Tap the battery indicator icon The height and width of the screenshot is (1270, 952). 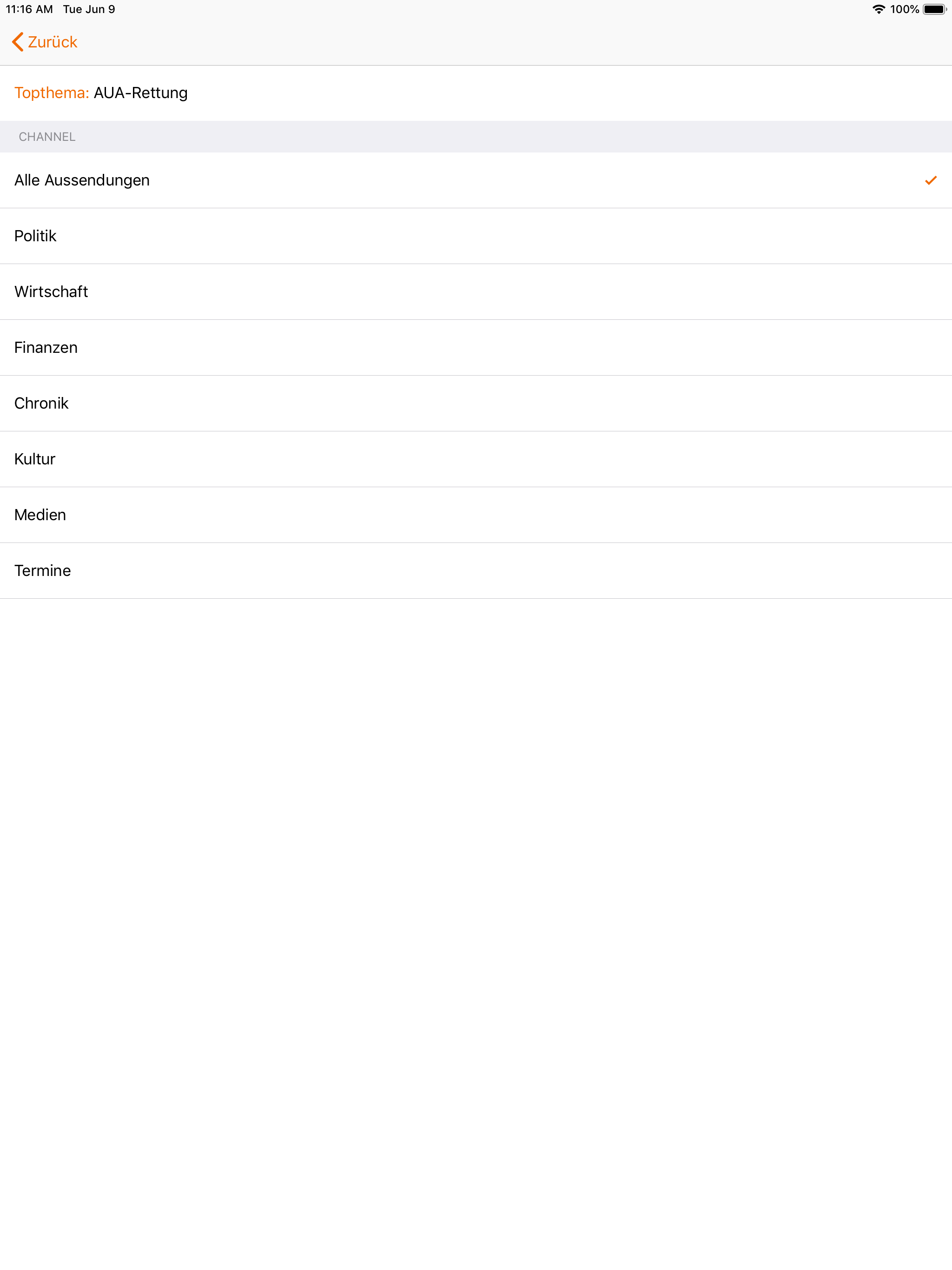[x=935, y=9]
